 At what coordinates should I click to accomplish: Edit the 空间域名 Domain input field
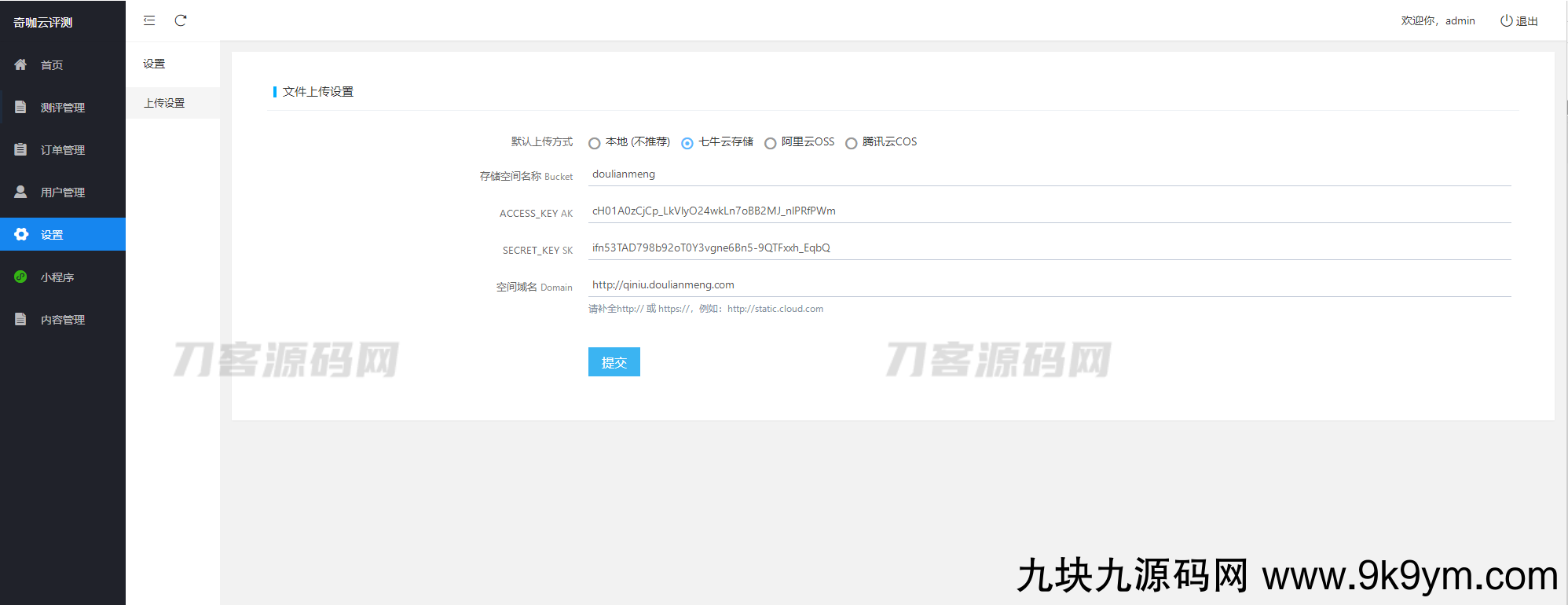pyautogui.click(x=1049, y=285)
